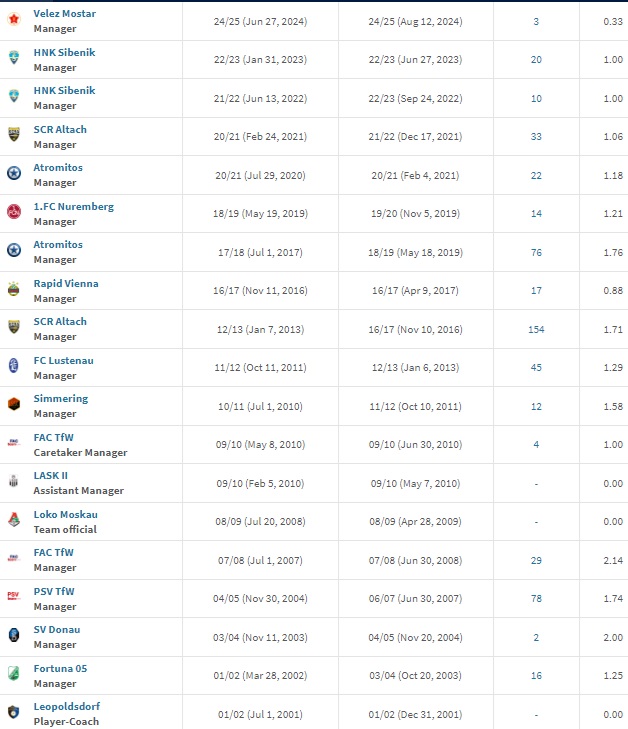Click the FC Lustenau club crest
The height and width of the screenshot is (729, 628).
[14, 365]
